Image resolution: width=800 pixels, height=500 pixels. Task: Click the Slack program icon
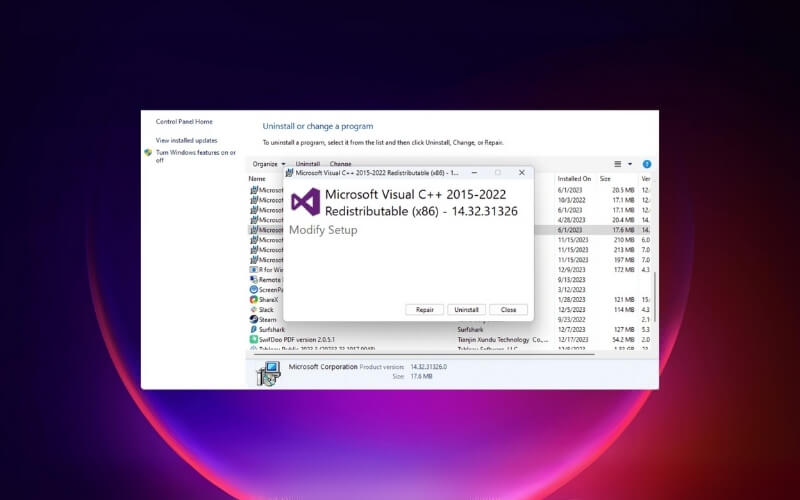(254, 309)
